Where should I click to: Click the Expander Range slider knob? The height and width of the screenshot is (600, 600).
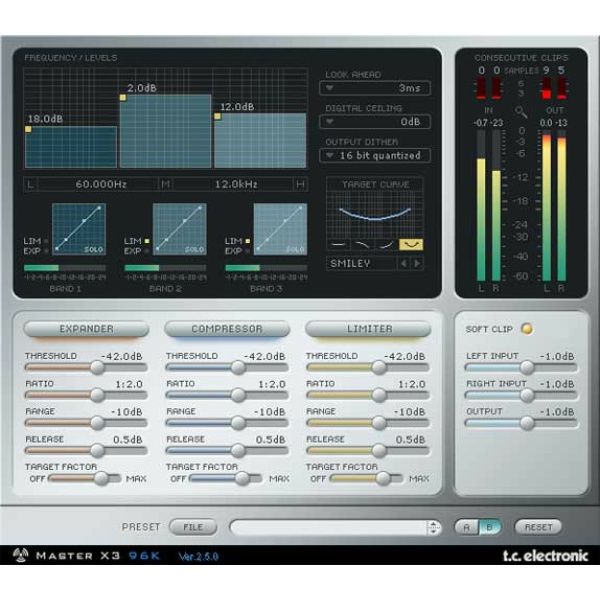pyautogui.click(x=97, y=423)
